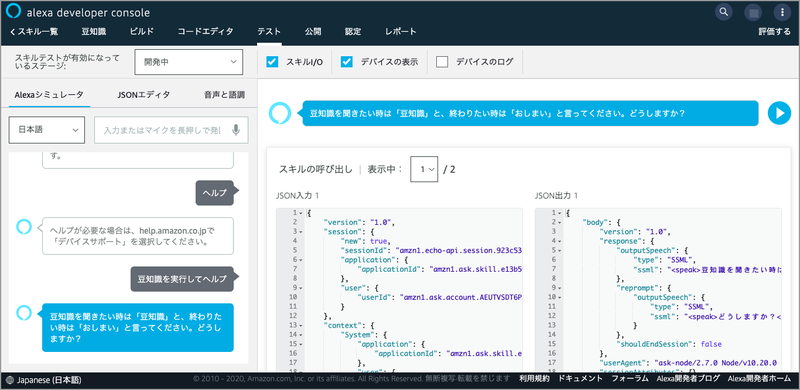The width and height of the screenshot is (800, 390).
Task: Open the Alexa開発者ホーム footer link
Action: click(x=759, y=379)
